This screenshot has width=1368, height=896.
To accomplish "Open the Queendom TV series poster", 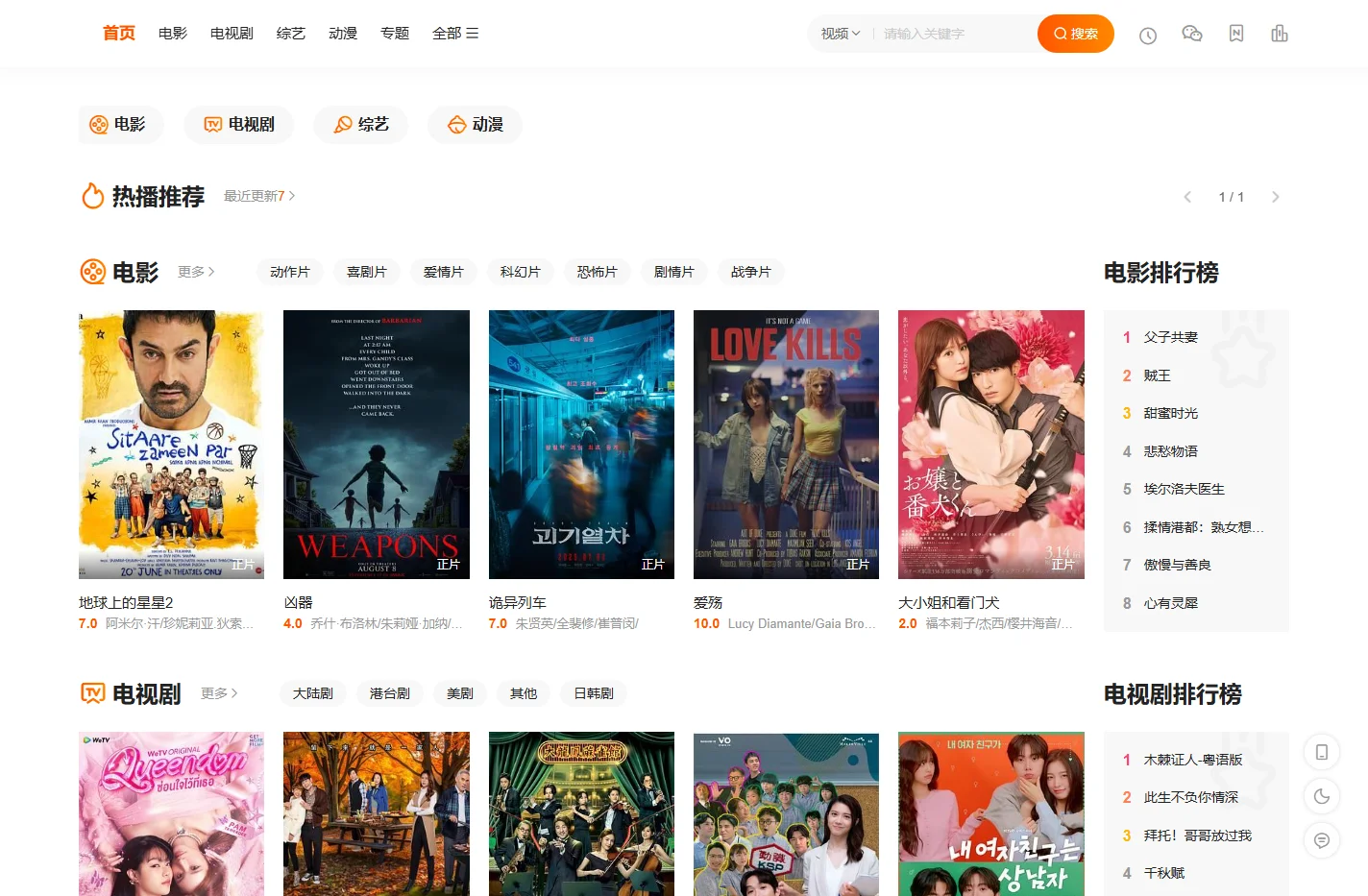I will (171, 813).
